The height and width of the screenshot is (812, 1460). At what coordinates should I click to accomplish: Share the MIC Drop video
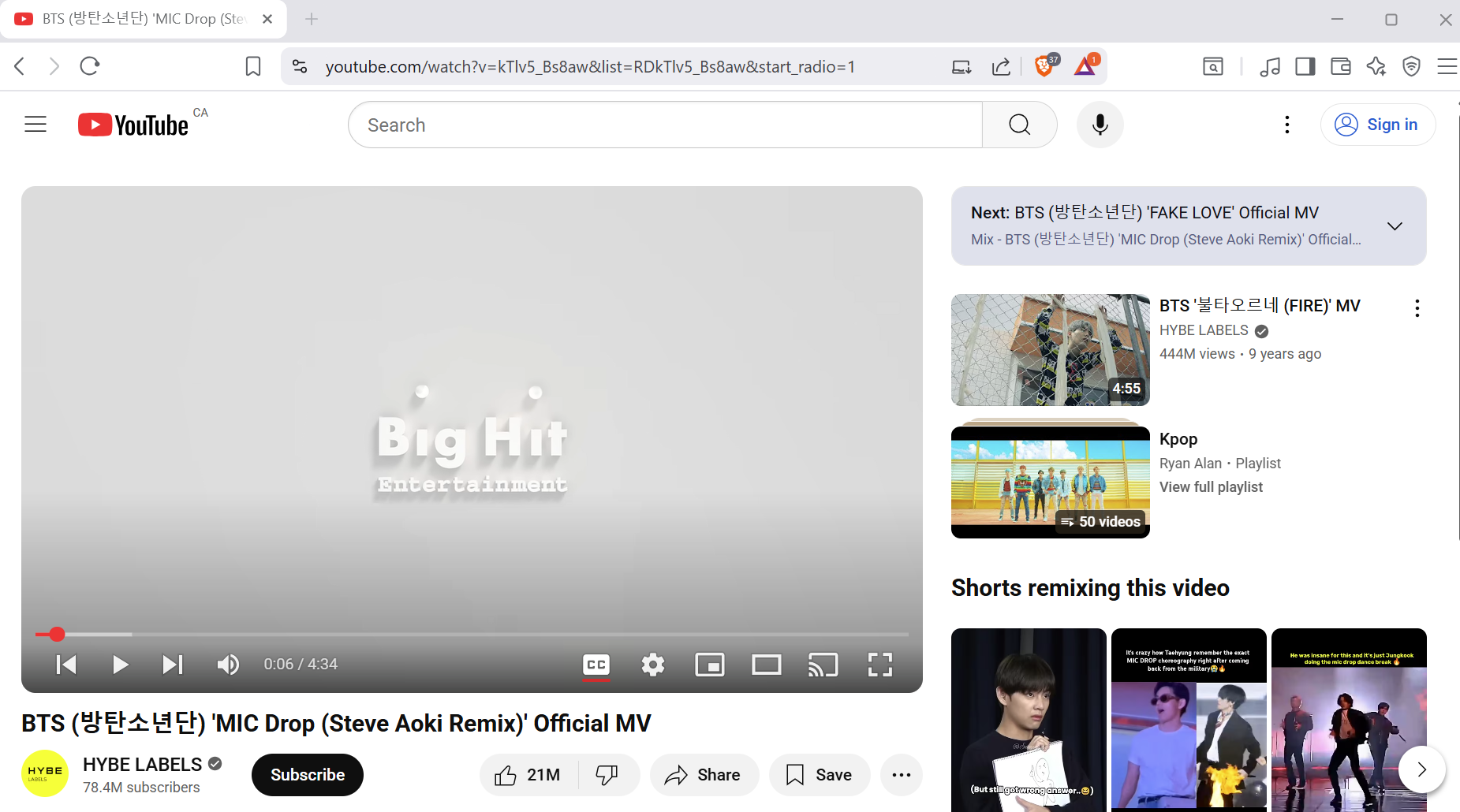point(704,775)
